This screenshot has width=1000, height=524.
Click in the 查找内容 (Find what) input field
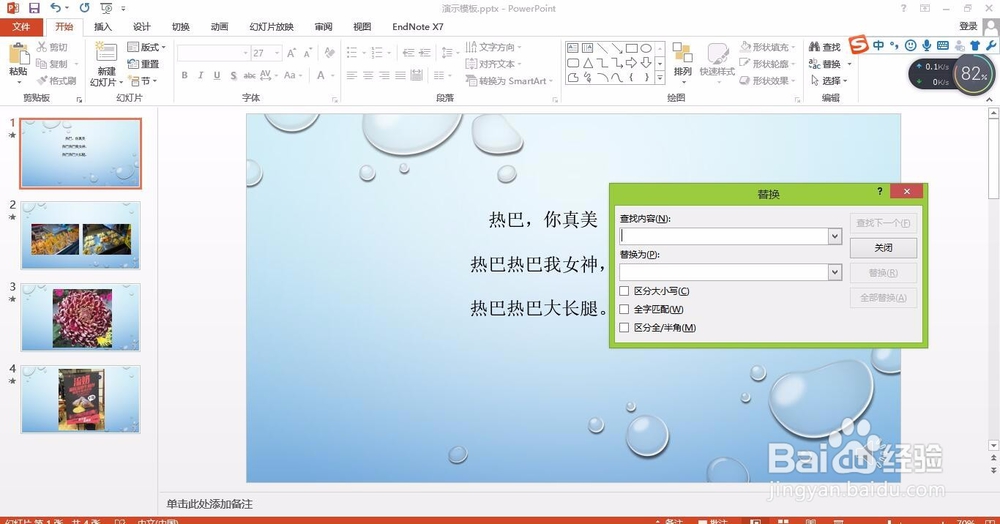pyautogui.click(x=724, y=237)
